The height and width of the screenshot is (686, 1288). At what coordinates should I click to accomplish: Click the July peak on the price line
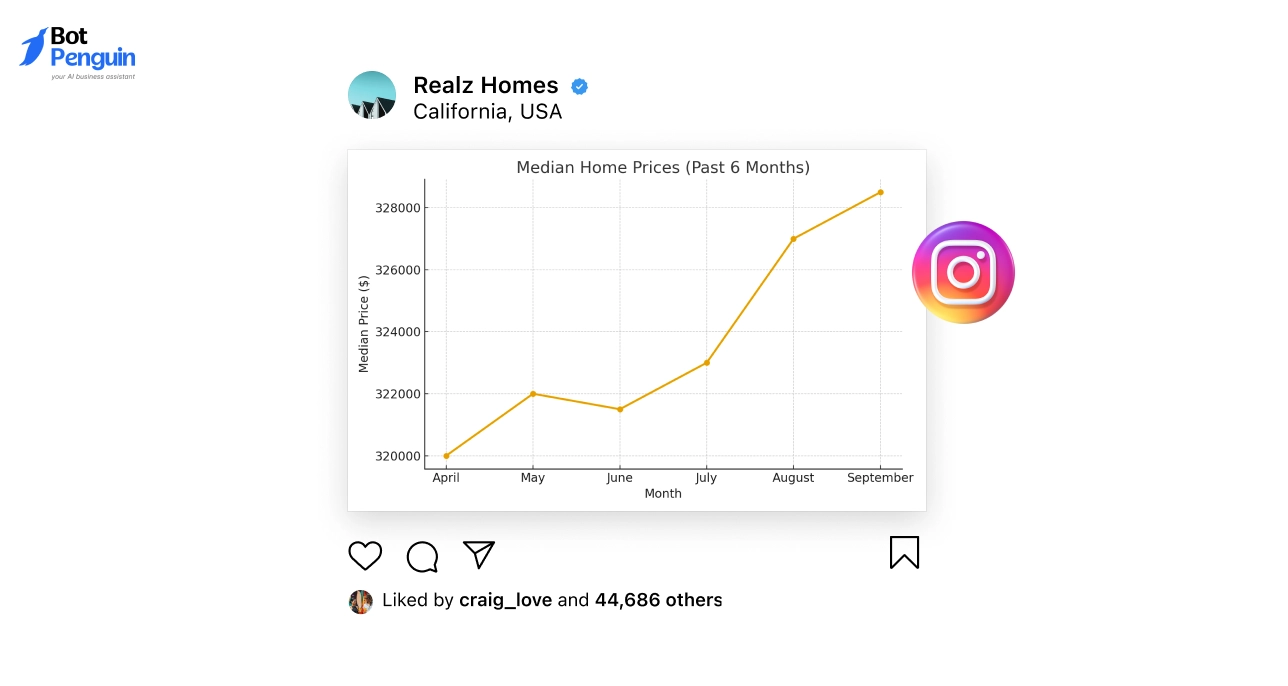coord(707,362)
